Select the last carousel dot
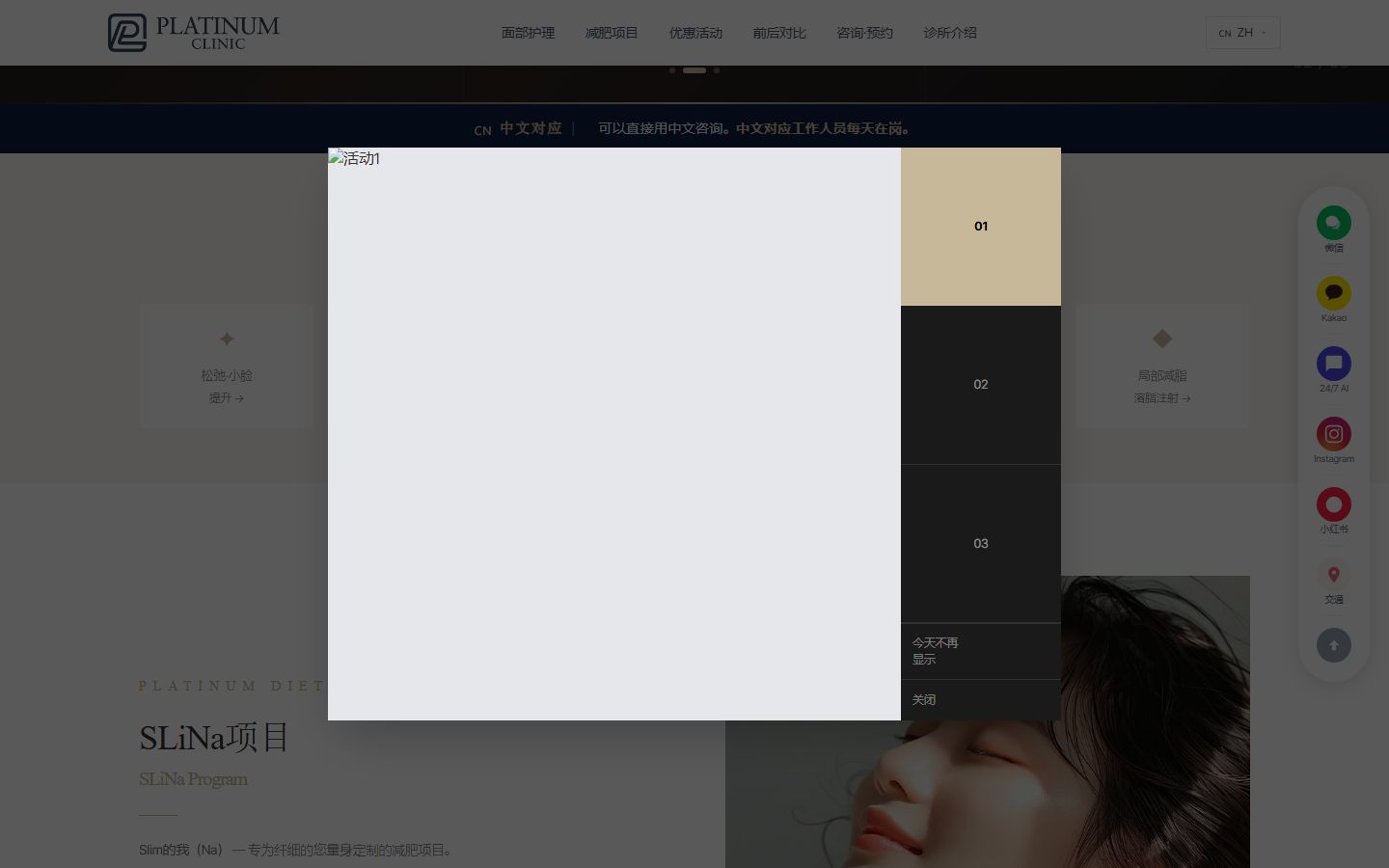The width and height of the screenshot is (1389, 868). (717, 70)
